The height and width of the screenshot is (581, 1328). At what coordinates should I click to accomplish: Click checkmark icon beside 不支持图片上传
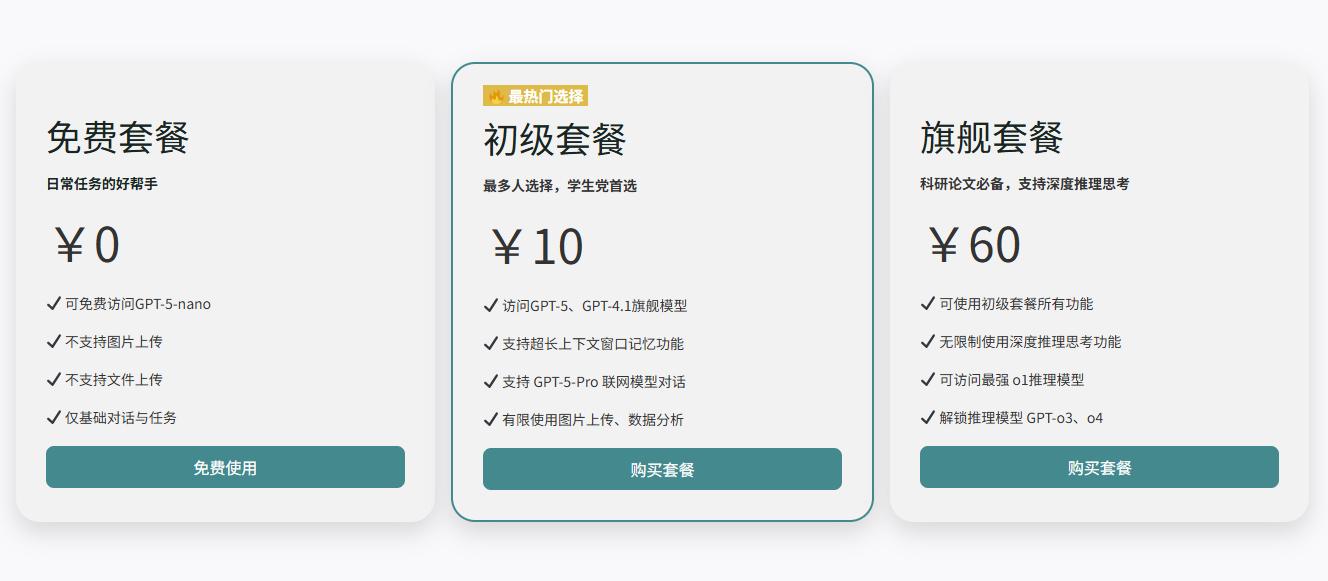54,341
